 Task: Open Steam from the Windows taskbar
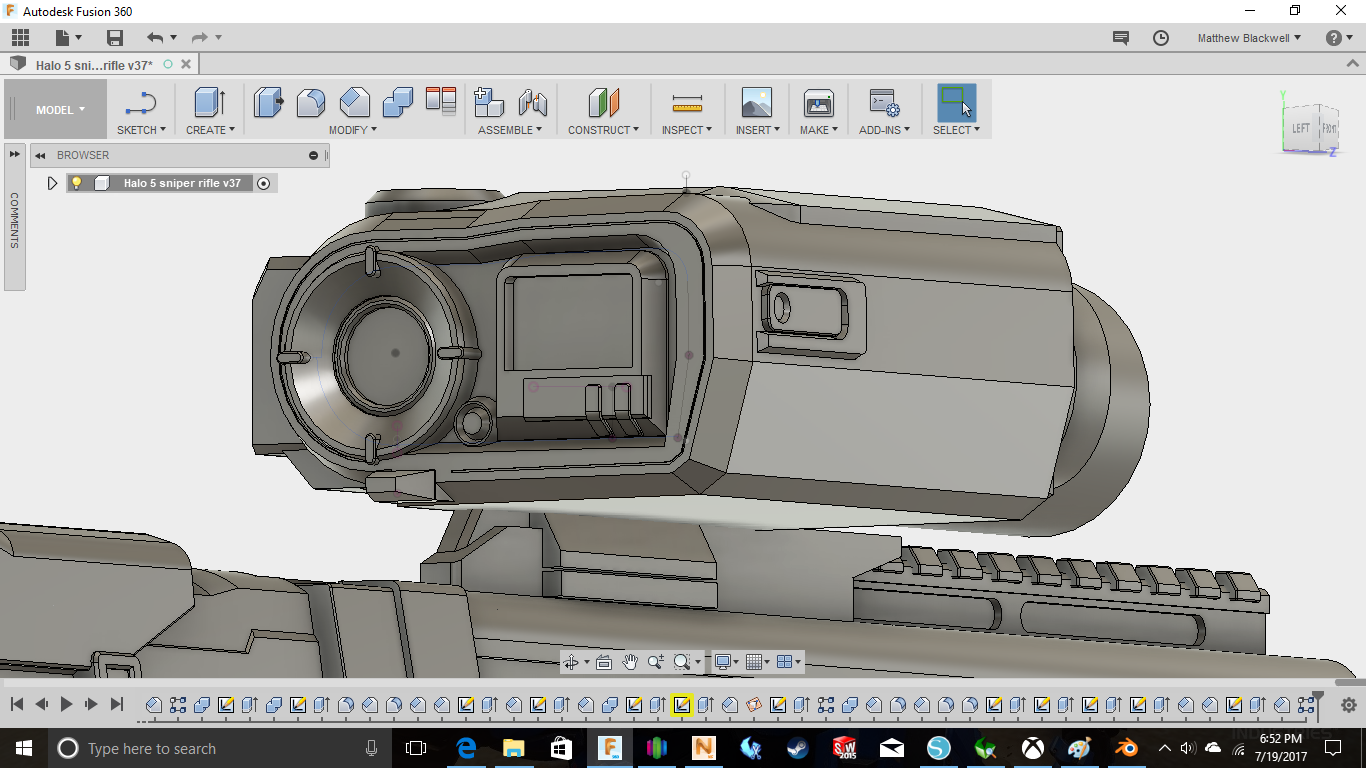797,748
